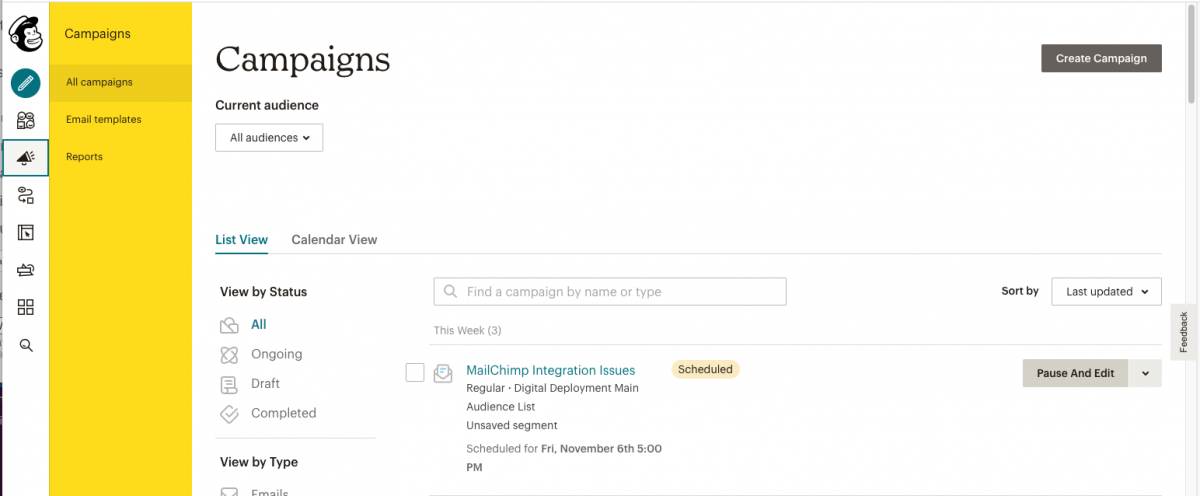The height and width of the screenshot is (496, 1200).
Task: Open the Integrations grid icon
Action: click(26, 307)
